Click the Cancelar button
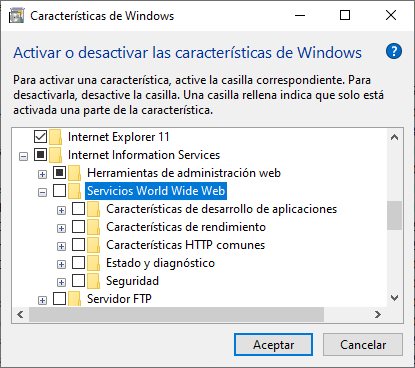Screen dimensions: 415x368 [363, 345]
